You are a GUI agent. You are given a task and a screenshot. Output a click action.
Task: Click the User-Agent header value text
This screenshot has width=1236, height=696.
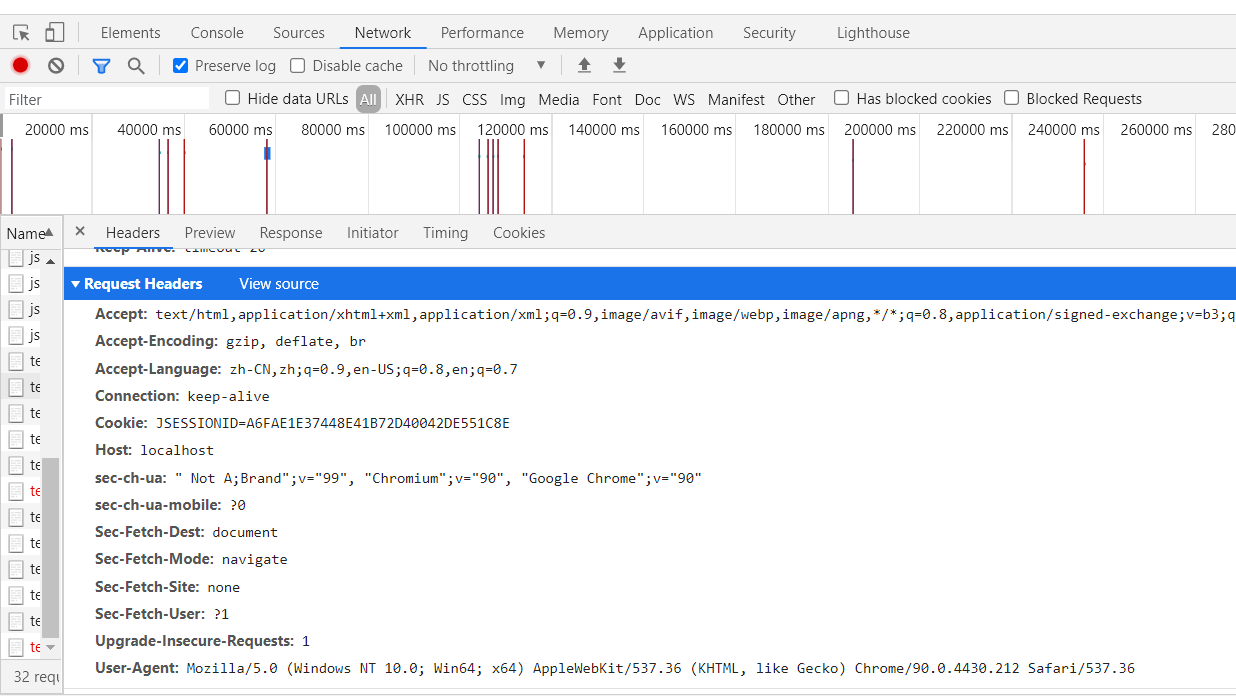click(x=661, y=668)
